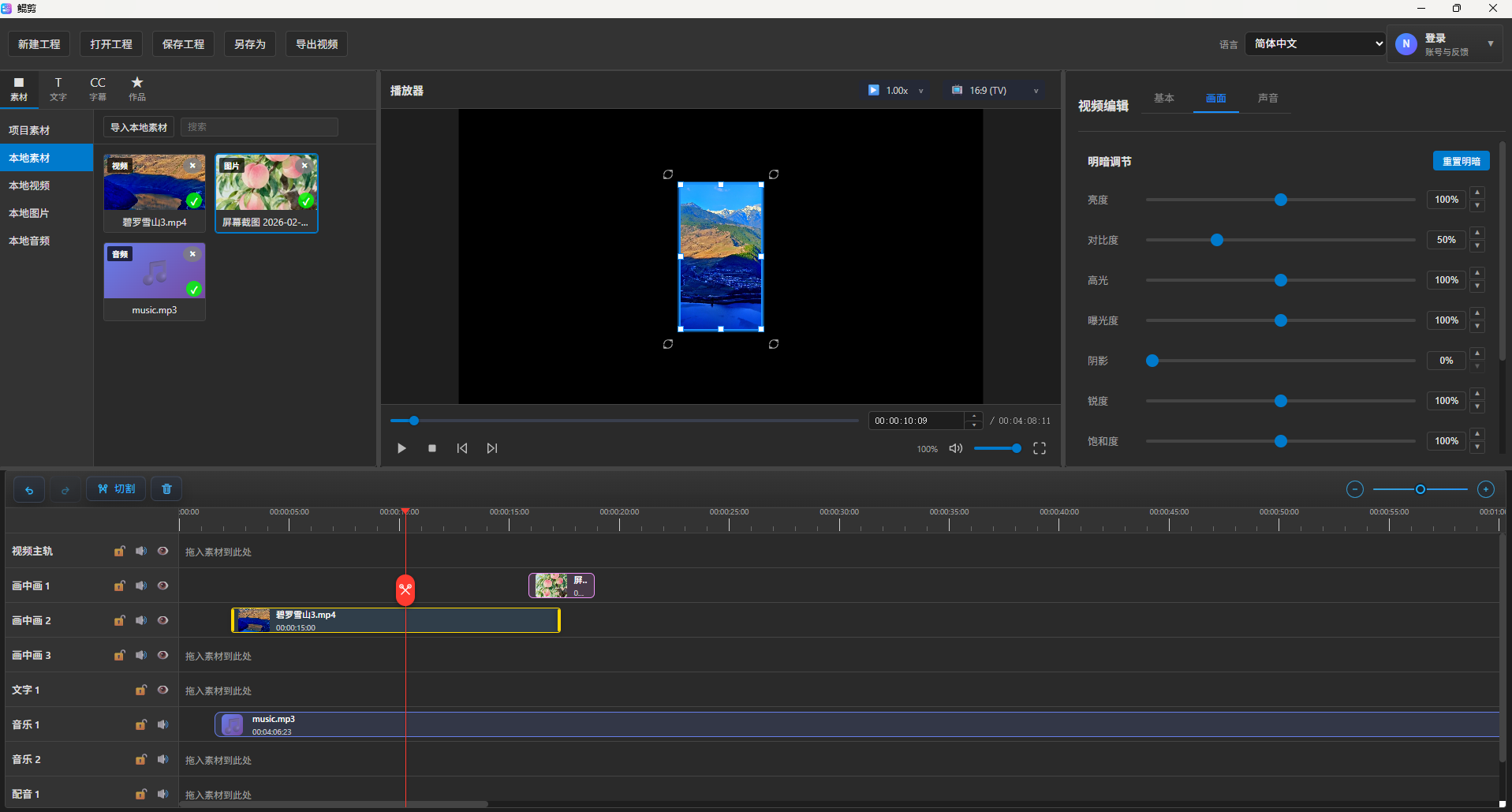This screenshot has width=1512, height=812.
Task: Reset brightness with 重置明暗 button
Action: point(1462,161)
